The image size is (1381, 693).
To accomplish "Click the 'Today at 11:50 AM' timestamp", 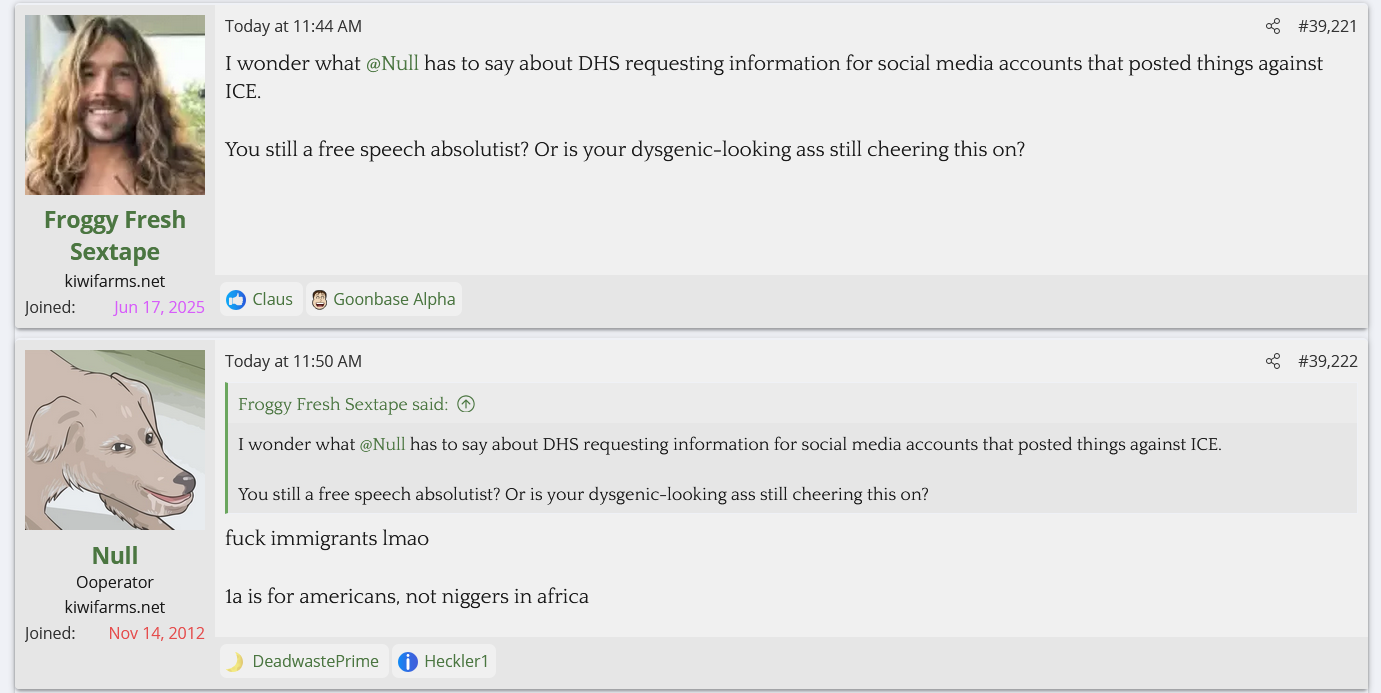I will 293,362.
